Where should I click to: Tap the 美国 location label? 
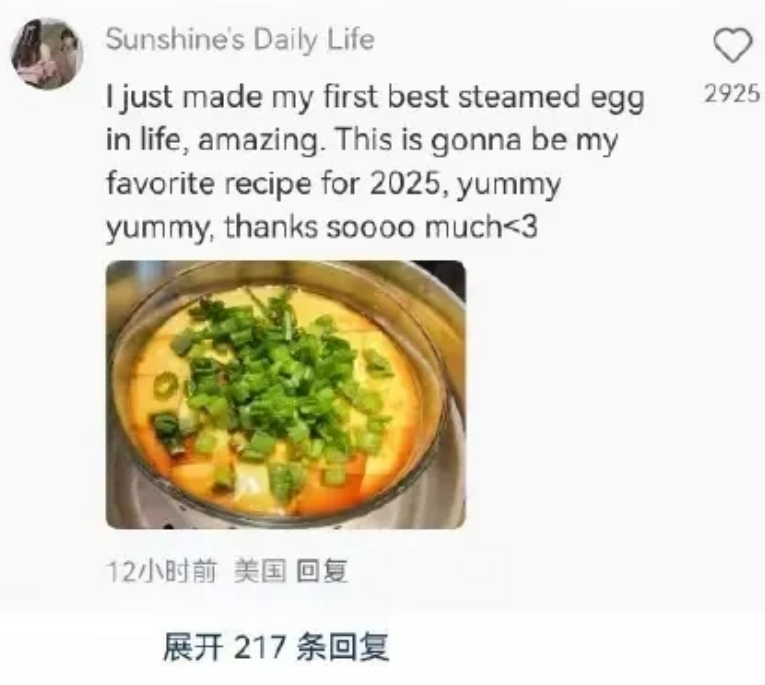point(260,571)
